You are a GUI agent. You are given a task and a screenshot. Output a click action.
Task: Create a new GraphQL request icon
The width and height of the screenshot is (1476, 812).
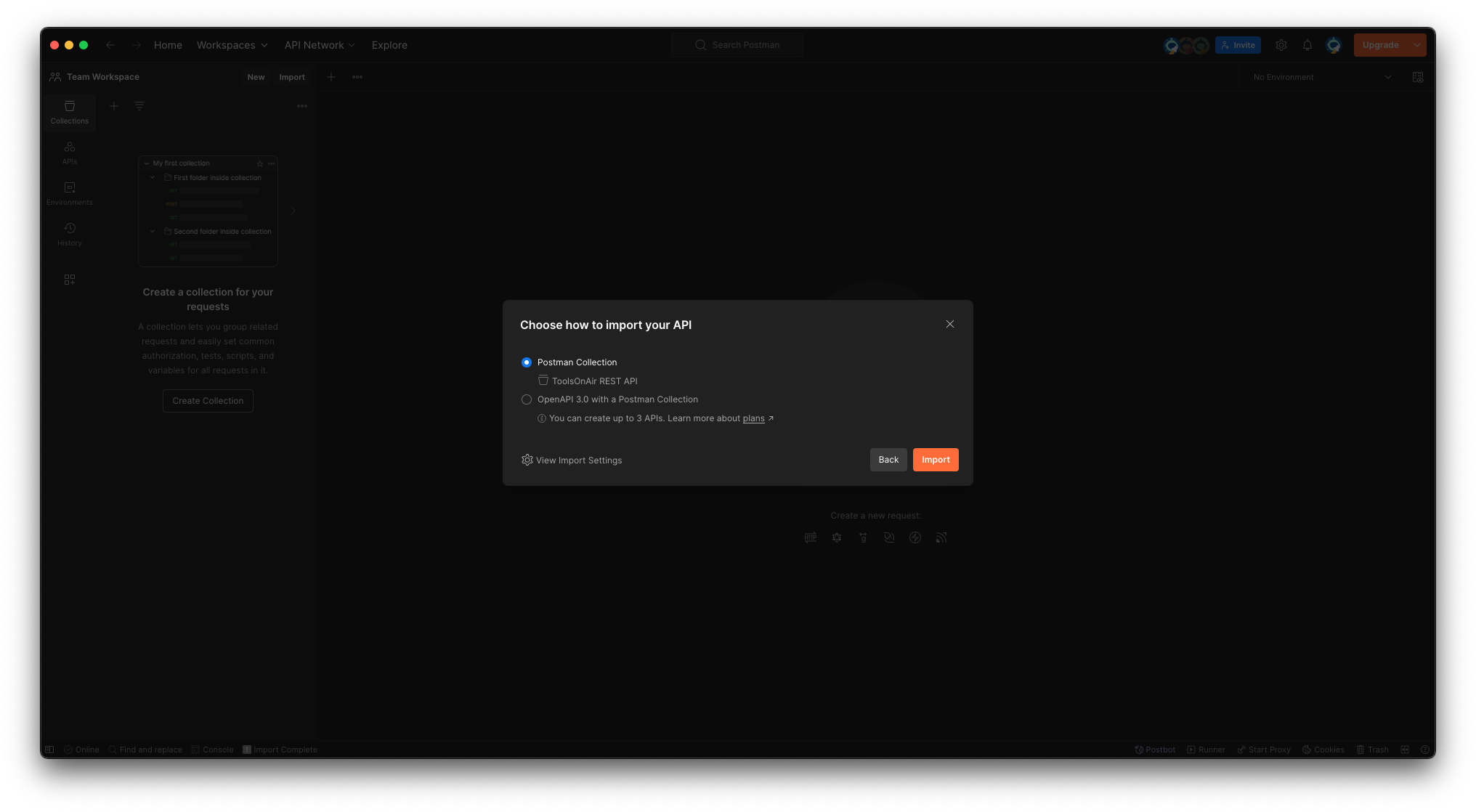click(837, 537)
